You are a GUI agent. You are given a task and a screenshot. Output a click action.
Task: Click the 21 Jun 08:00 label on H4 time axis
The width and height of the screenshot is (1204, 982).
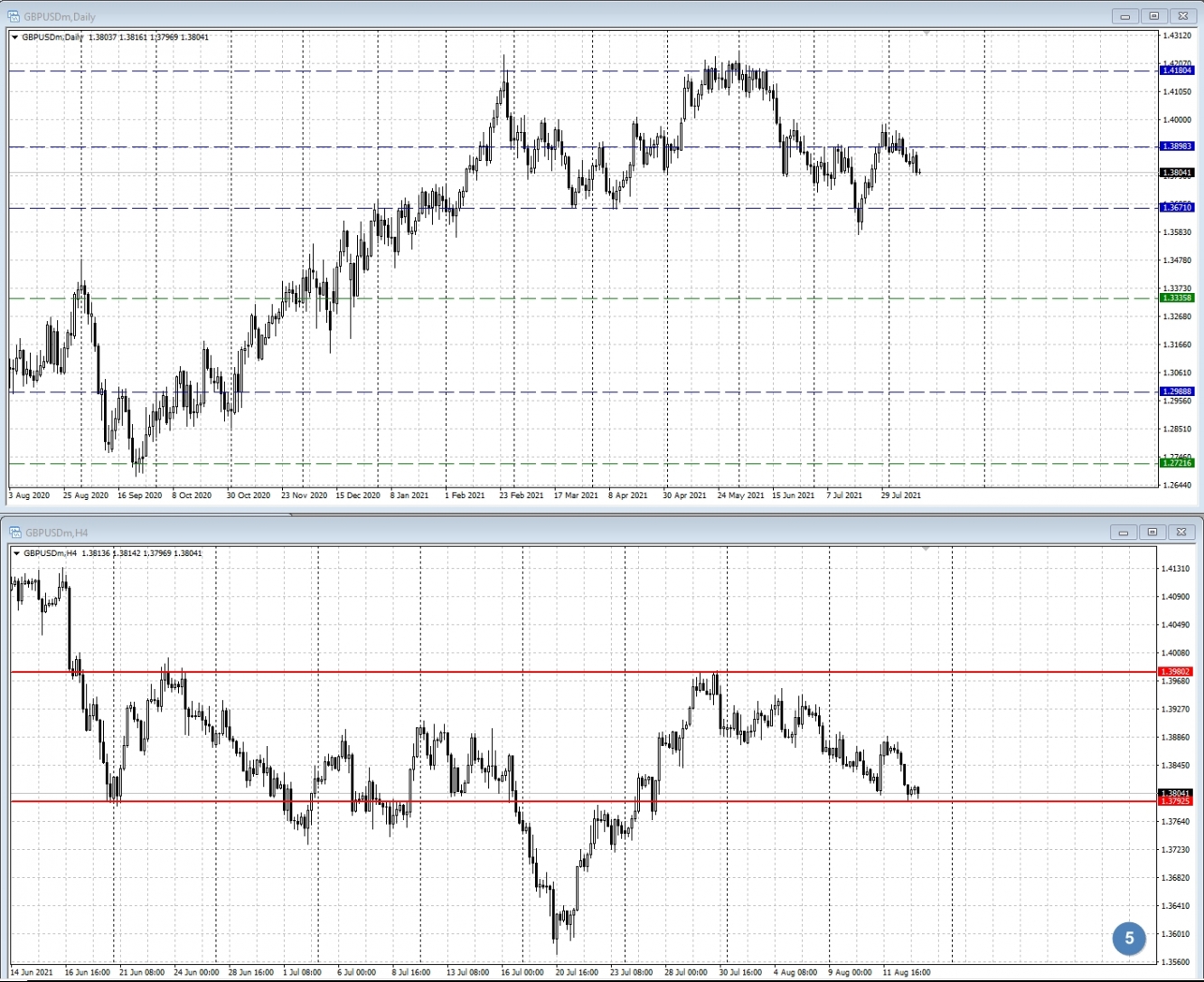[x=142, y=973]
